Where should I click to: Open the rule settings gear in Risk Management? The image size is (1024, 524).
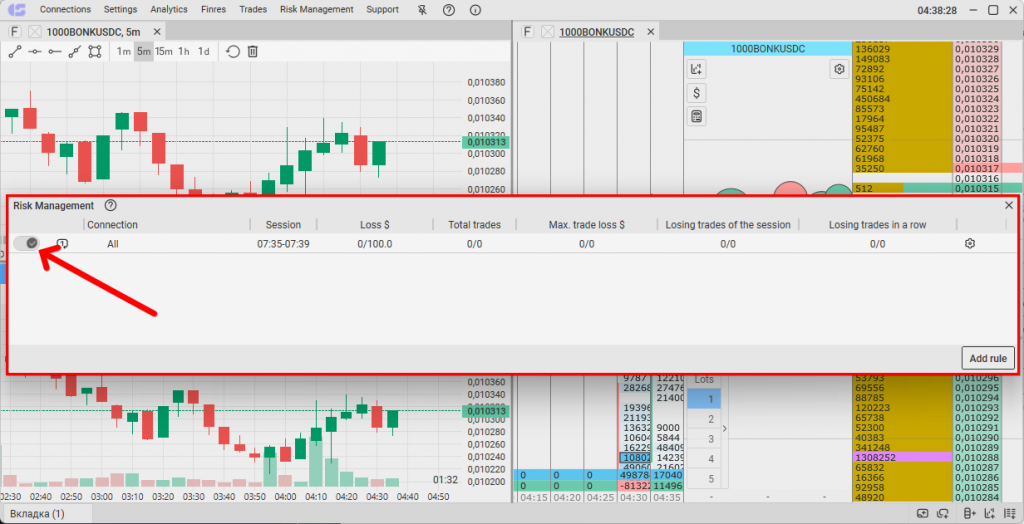coord(970,244)
